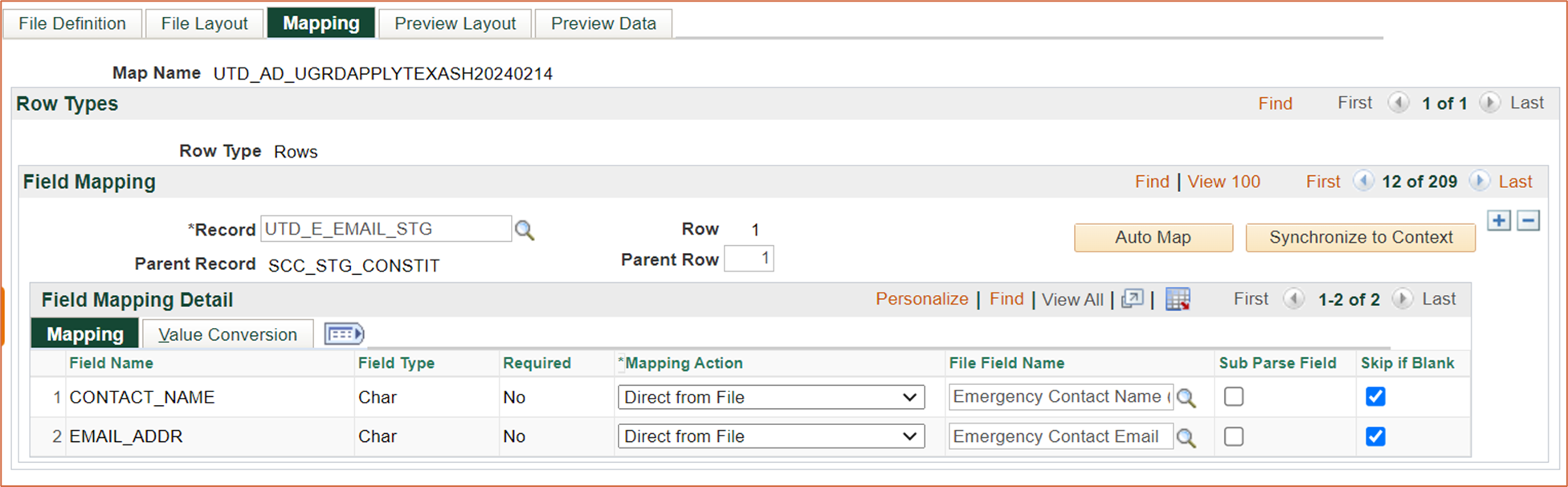Open Mapping Action dropdown for EMAIL_ADDR
Screen dimensions: 1568x487
click(x=771, y=436)
